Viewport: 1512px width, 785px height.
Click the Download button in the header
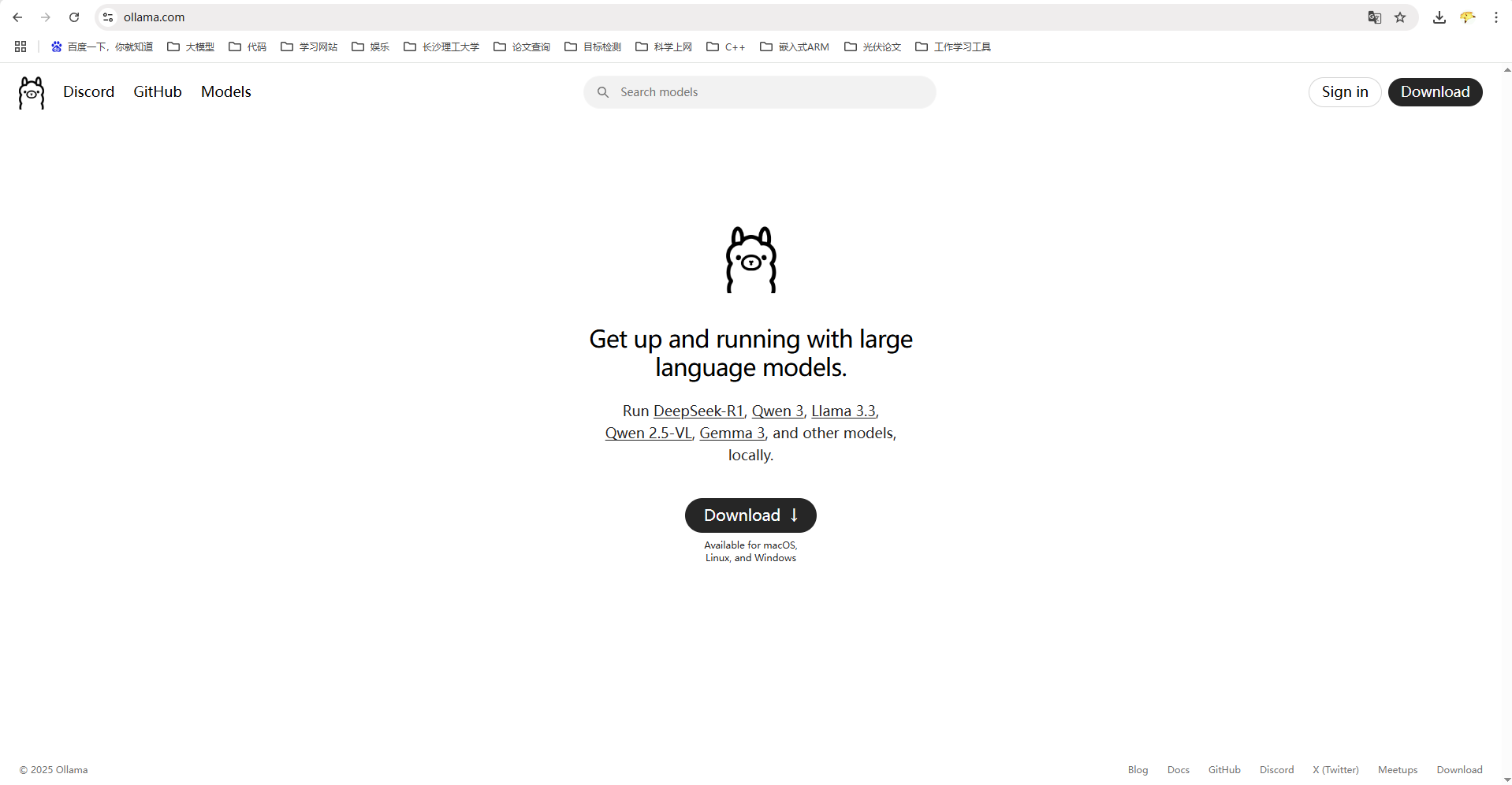[x=1436, y=92]
